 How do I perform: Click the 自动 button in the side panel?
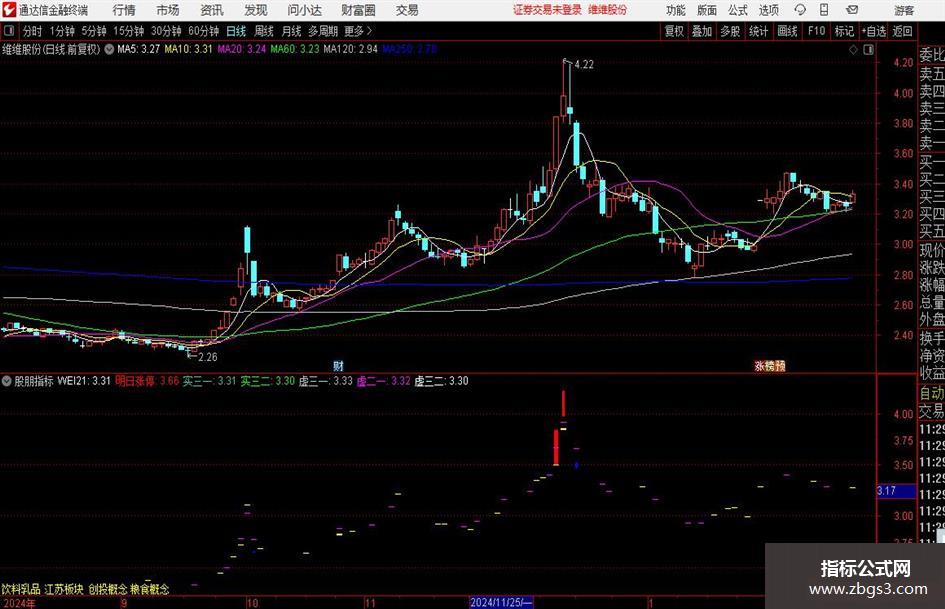(x=932, y=393)
